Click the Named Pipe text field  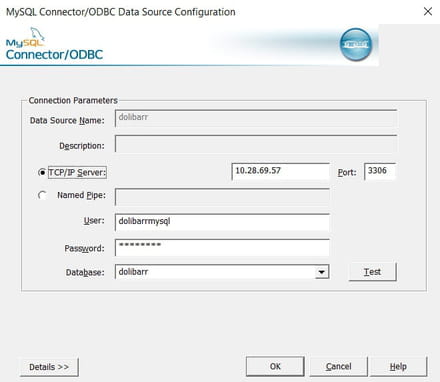222,197
